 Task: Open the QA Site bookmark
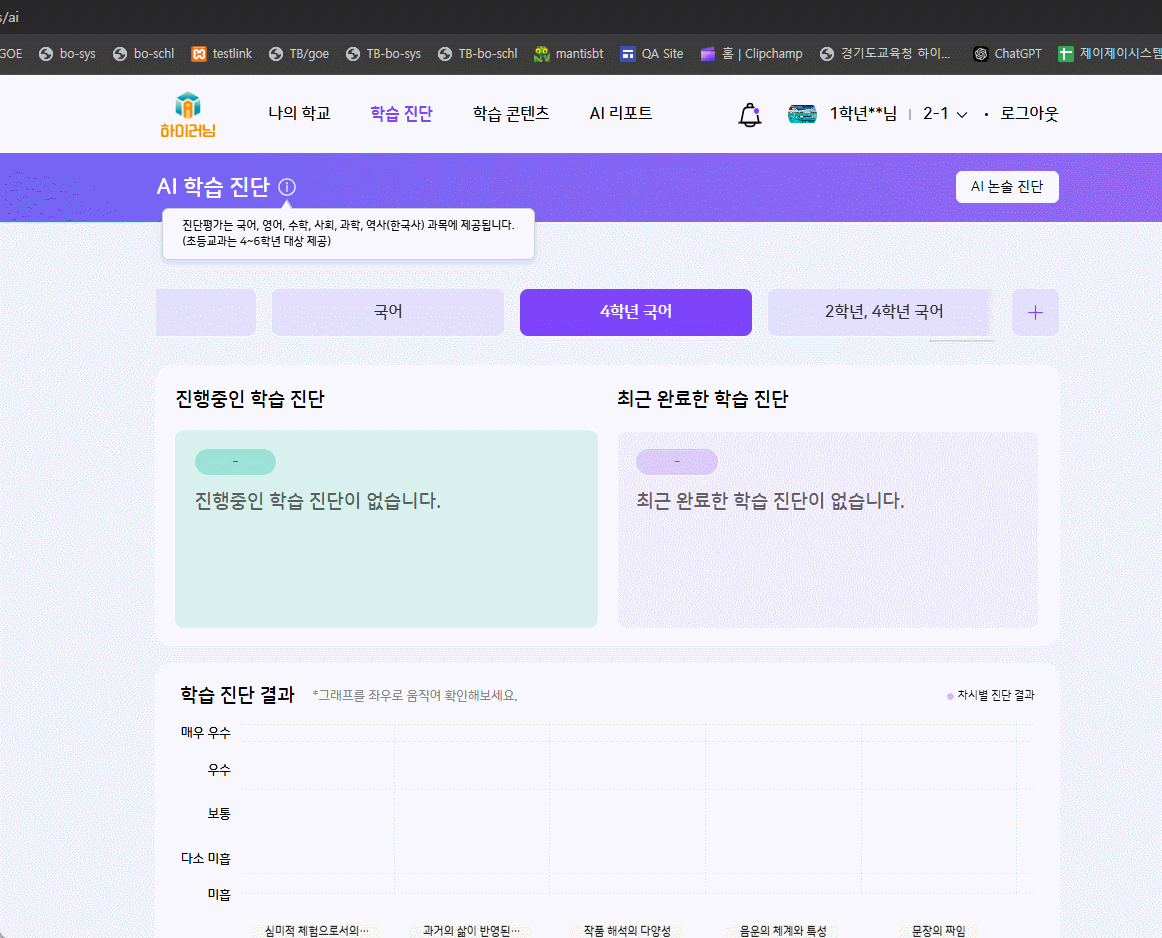(651, 54)
